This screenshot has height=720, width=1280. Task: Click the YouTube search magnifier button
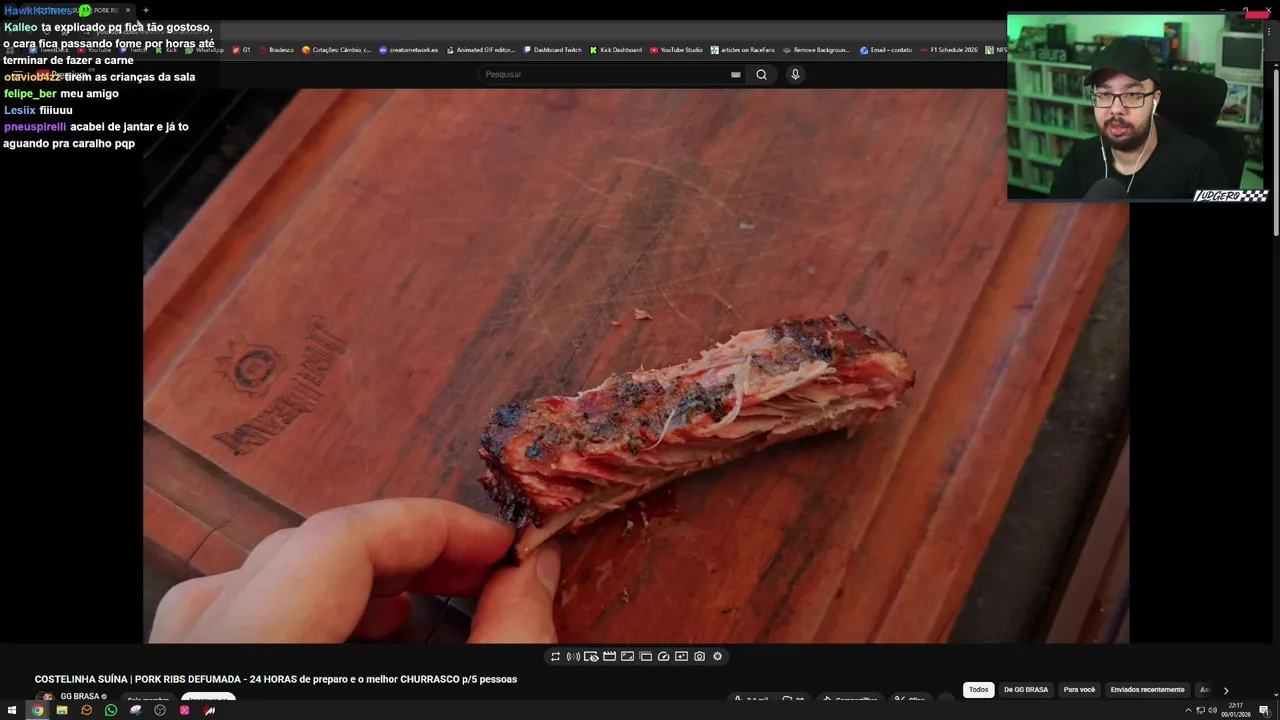761,74
